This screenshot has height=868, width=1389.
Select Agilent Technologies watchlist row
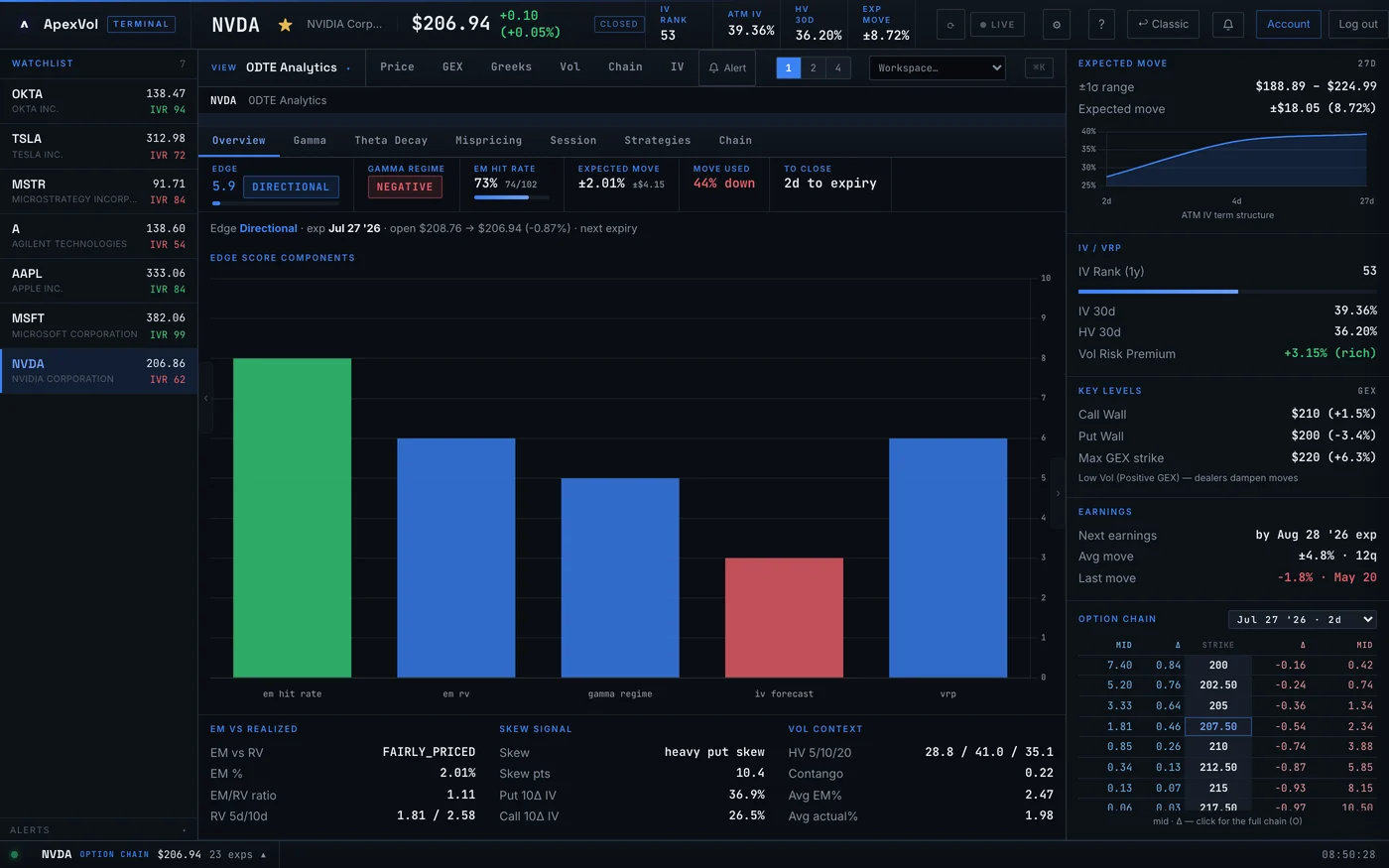98,236
